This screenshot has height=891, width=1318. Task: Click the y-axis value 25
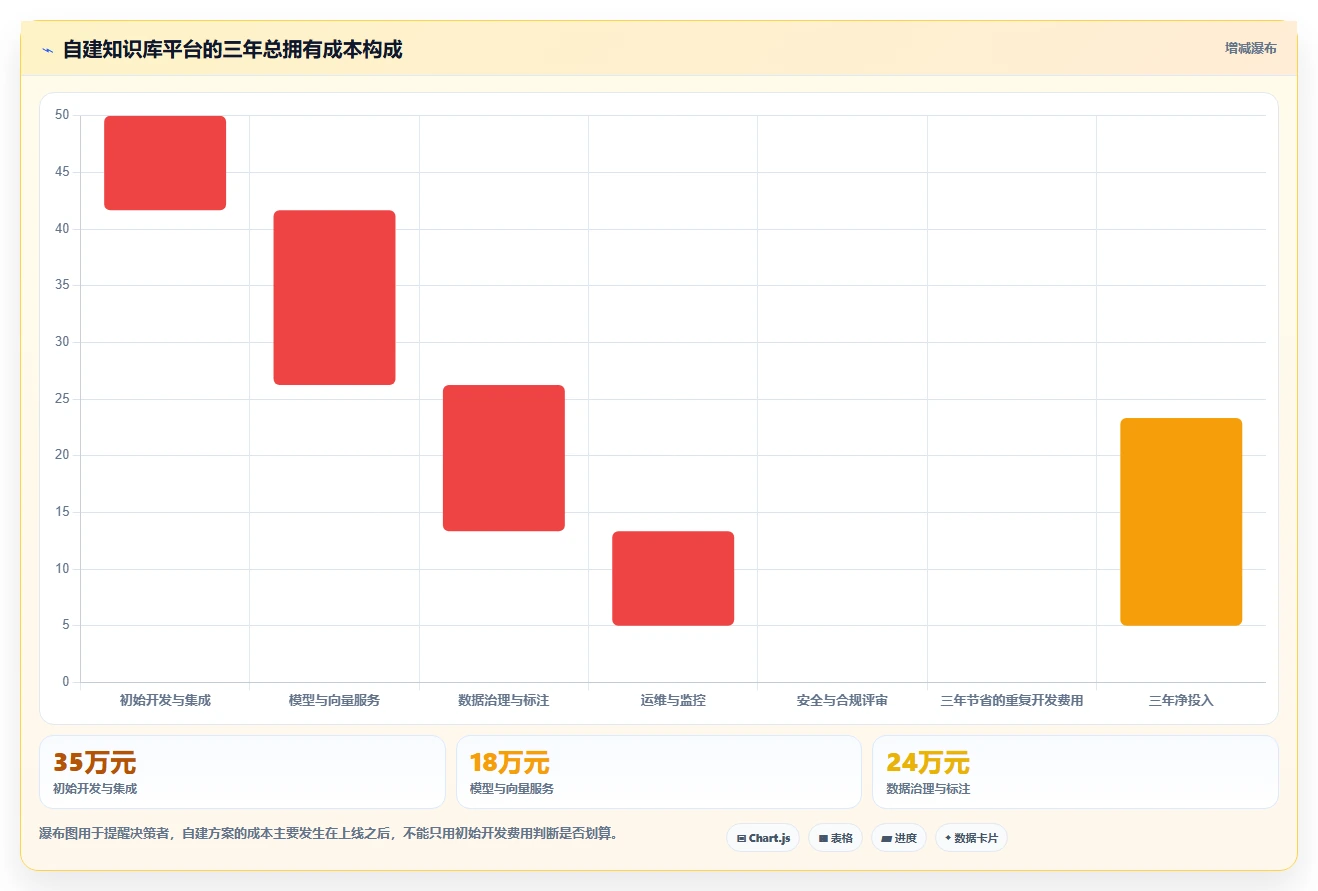pyautogui.click(x=62, y=399)
